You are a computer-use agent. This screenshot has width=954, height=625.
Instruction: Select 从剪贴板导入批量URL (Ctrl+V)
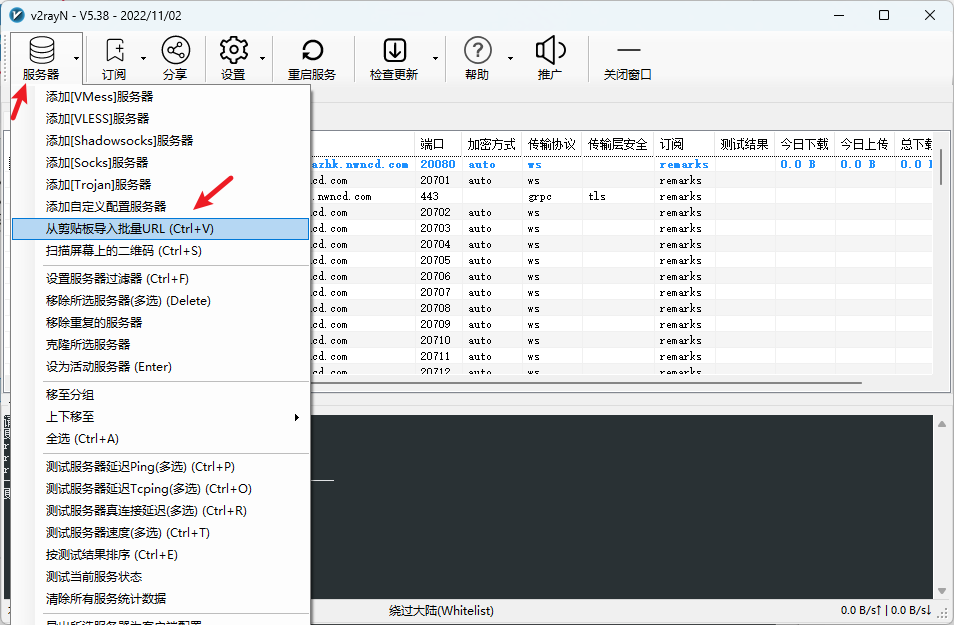pyautogui.click(x=161, y=229)
